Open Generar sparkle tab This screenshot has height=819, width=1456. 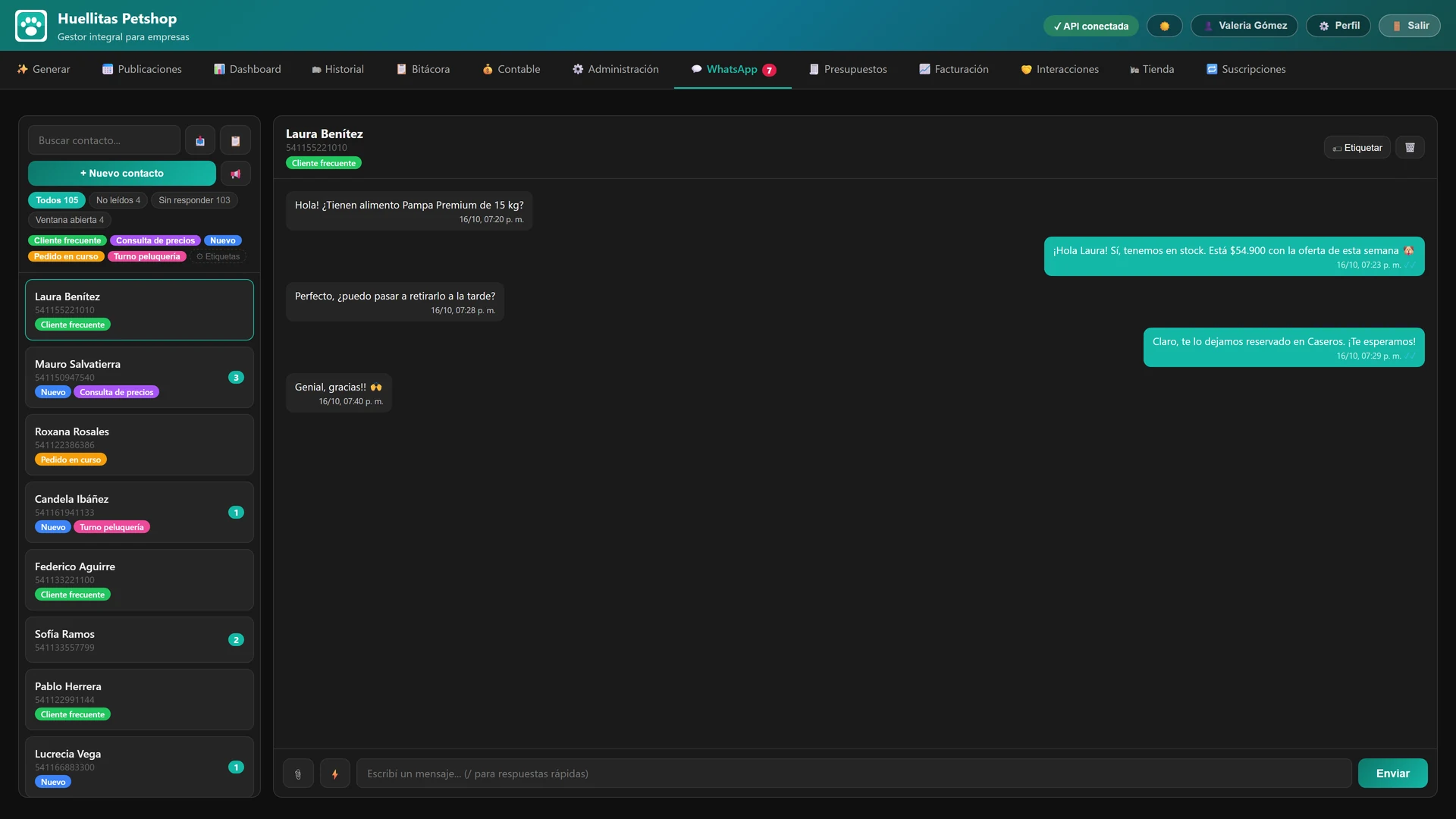point(43,69)
